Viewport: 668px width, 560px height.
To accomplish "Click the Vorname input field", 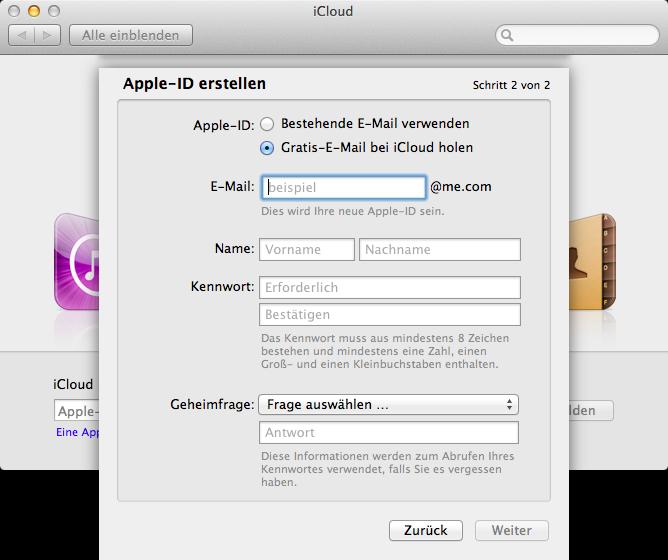I will 307,249.
